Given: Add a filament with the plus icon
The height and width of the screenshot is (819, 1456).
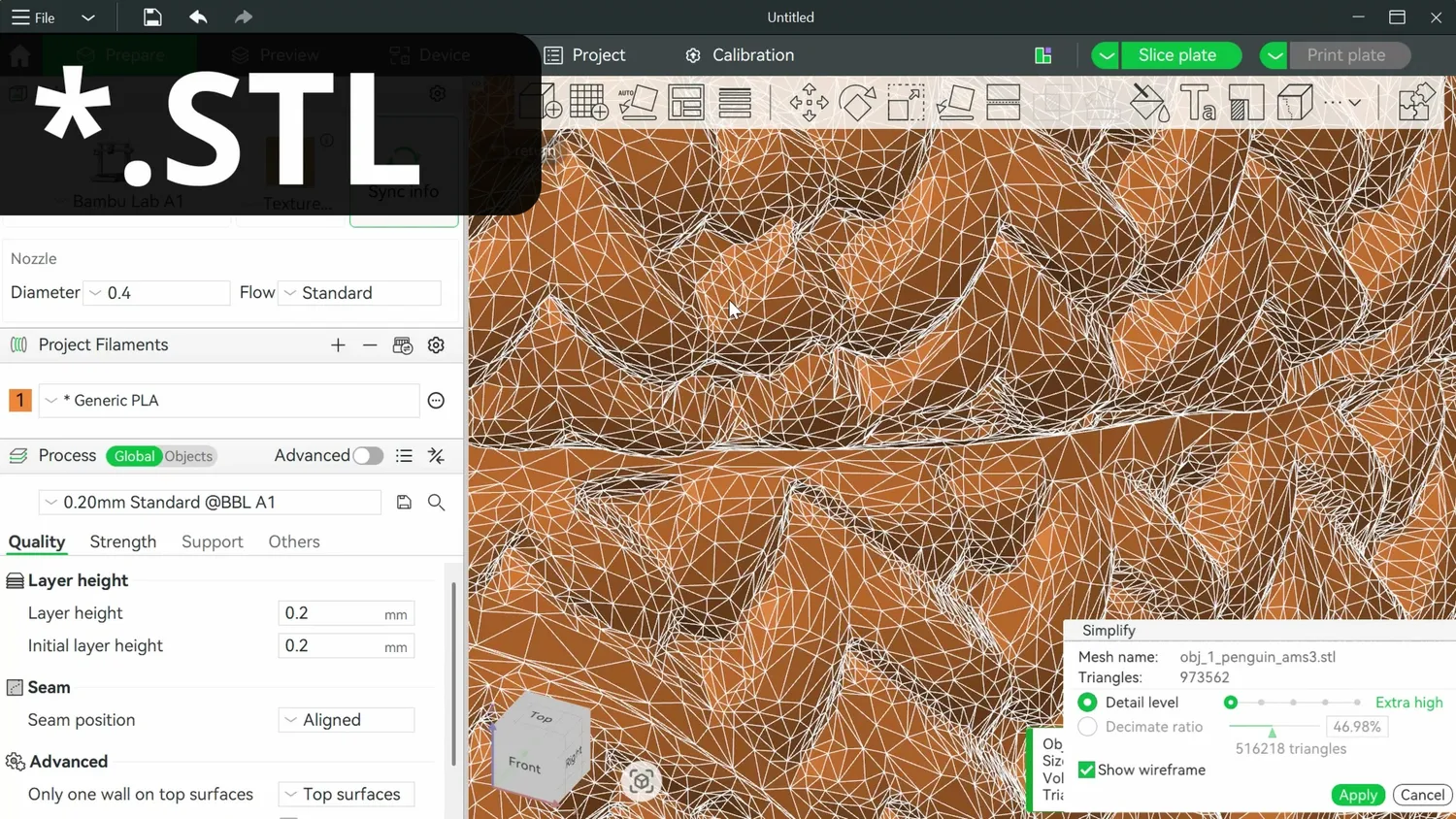Looking at the screenshot, I should [x=338, y=345].
